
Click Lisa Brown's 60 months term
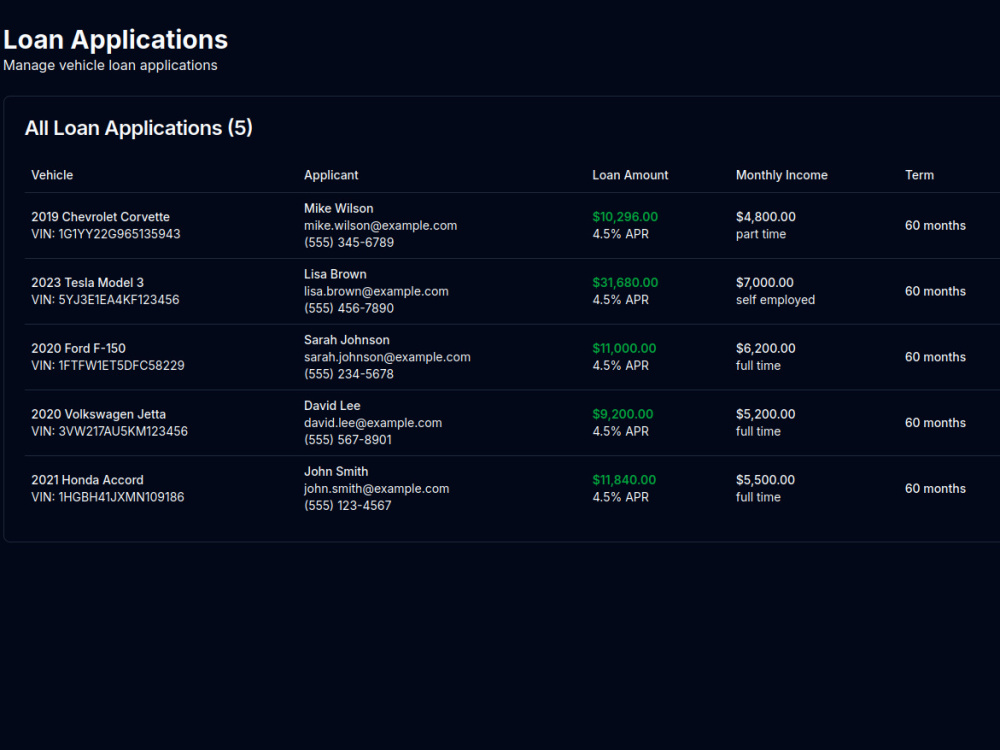(x=936, y=291)
